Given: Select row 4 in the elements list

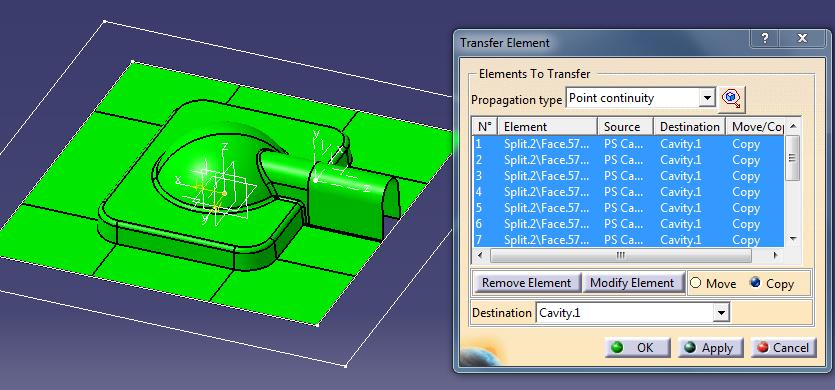Looking at the screenshot, I should 628,192.
